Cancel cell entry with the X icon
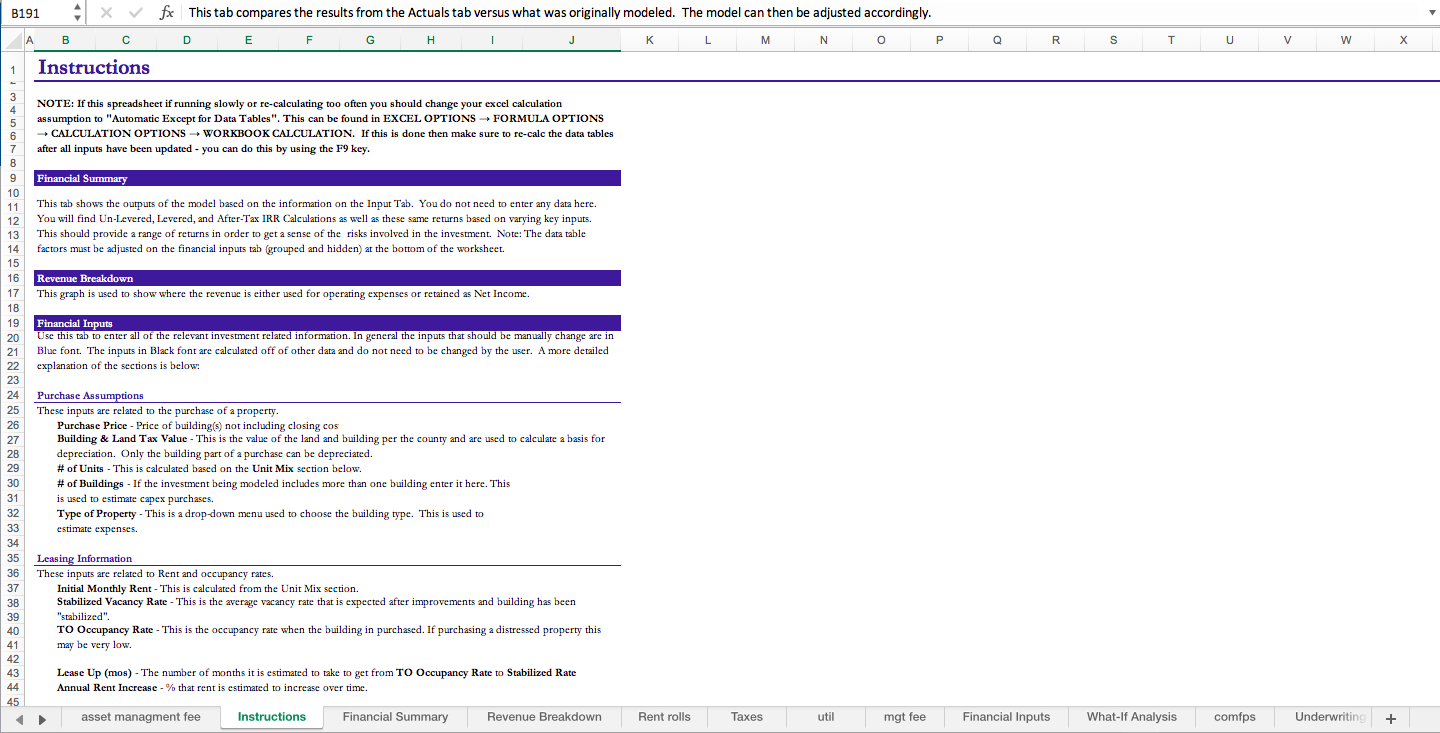 click(108, 12)
